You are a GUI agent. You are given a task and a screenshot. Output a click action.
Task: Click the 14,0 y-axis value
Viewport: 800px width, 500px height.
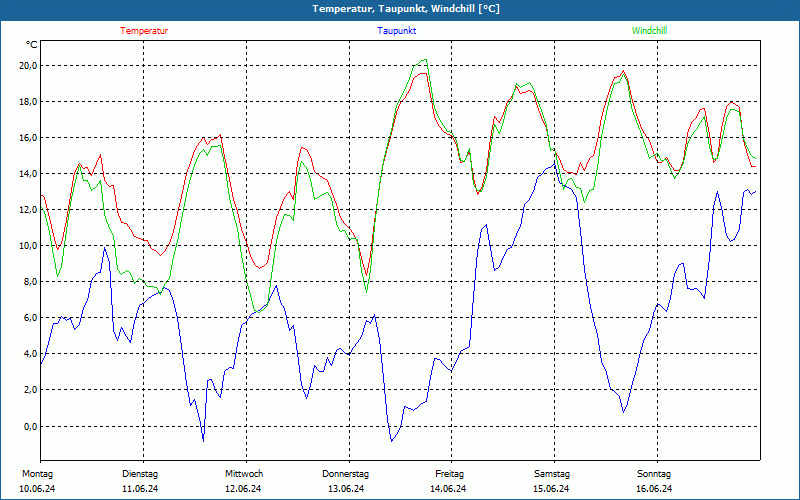click(28, 174)
